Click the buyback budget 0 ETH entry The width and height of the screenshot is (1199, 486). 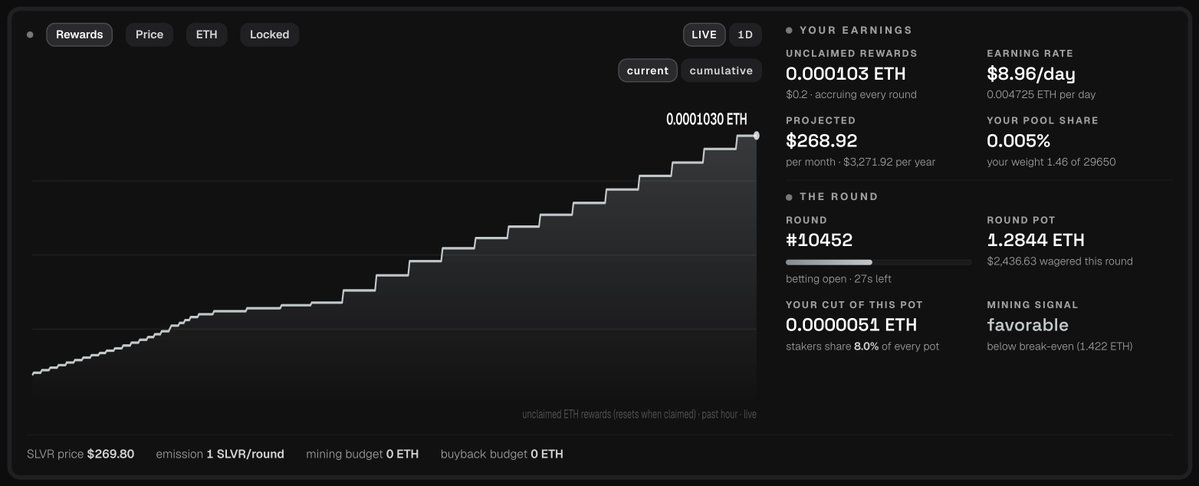point(502,454)
